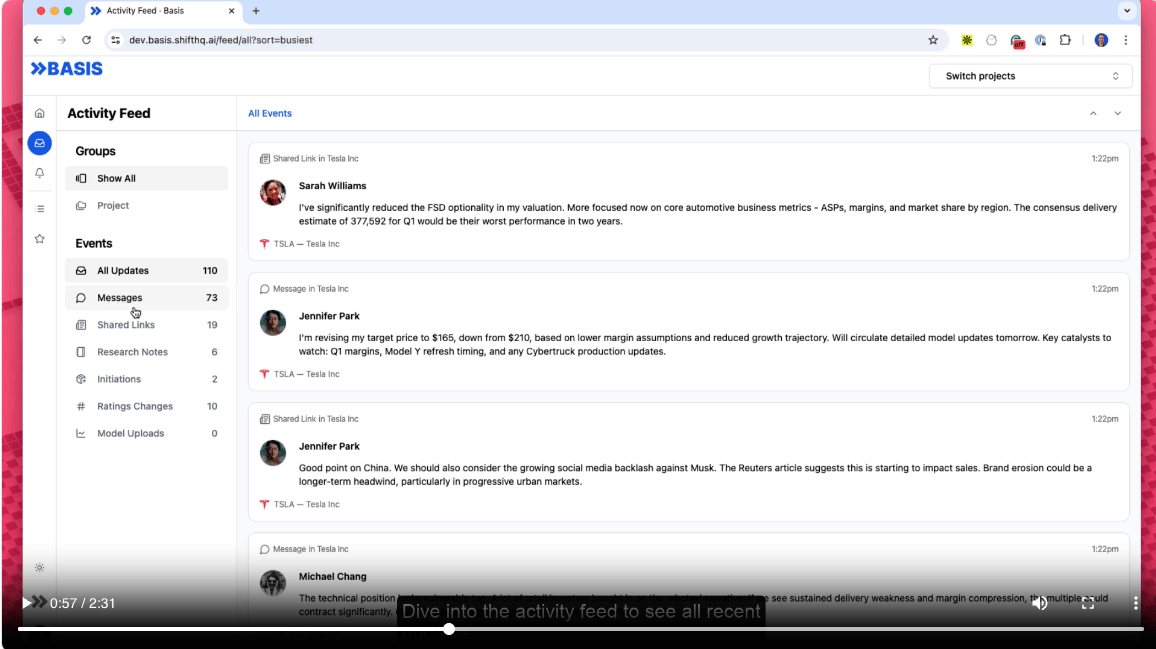Open the Switch projects dropdown
Image resolution: width=1156 pixels, height=649 pixels.
(1031, 76)
